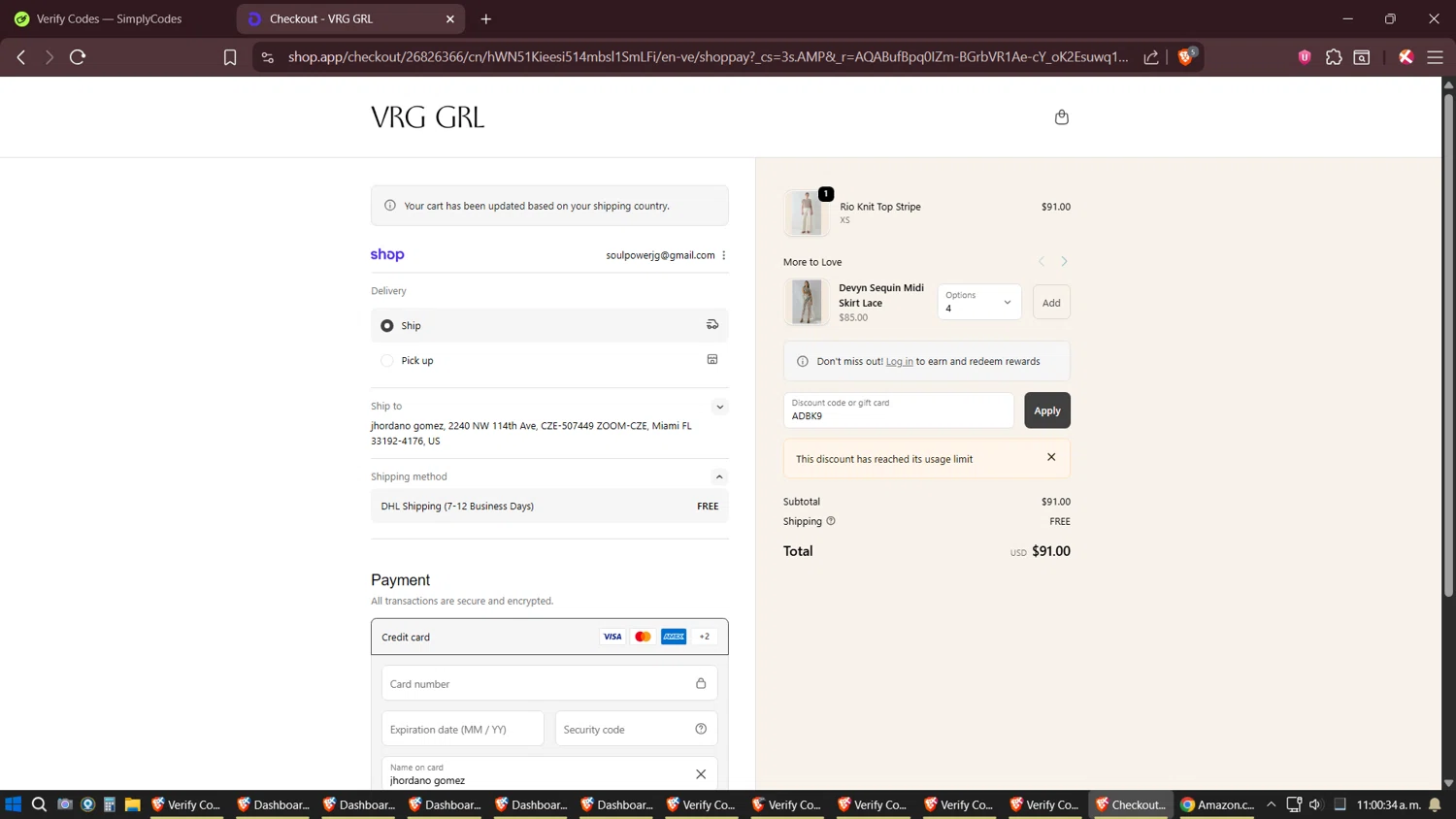The image size is (1456, 819).
Task: Select the Ship delivery option
Action: tap(549, 325)
